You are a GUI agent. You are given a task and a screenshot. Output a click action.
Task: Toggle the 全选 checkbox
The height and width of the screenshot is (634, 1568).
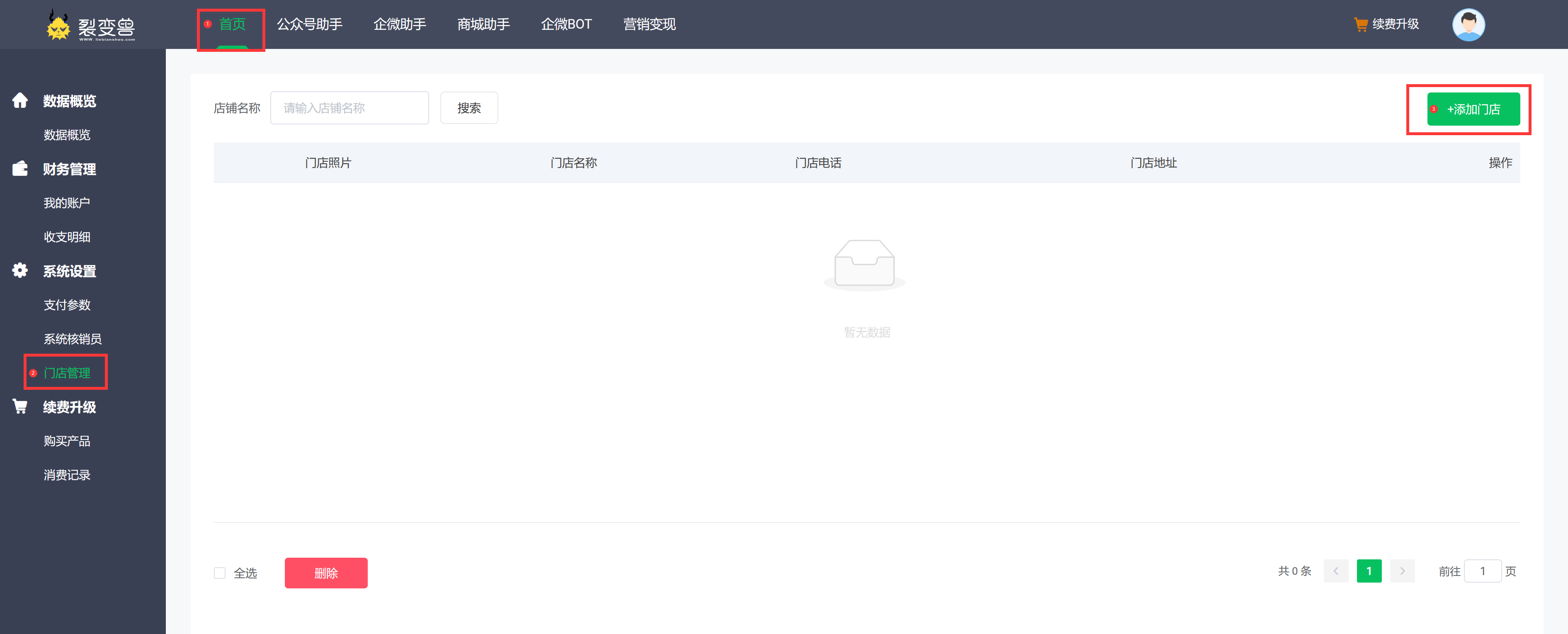pos(220,573)
